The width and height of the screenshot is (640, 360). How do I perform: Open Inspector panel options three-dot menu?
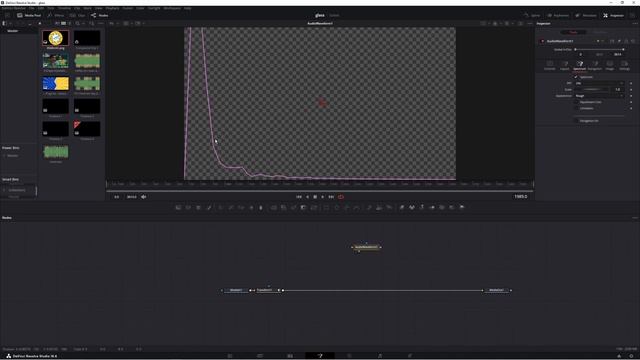[x=635, y=24]
